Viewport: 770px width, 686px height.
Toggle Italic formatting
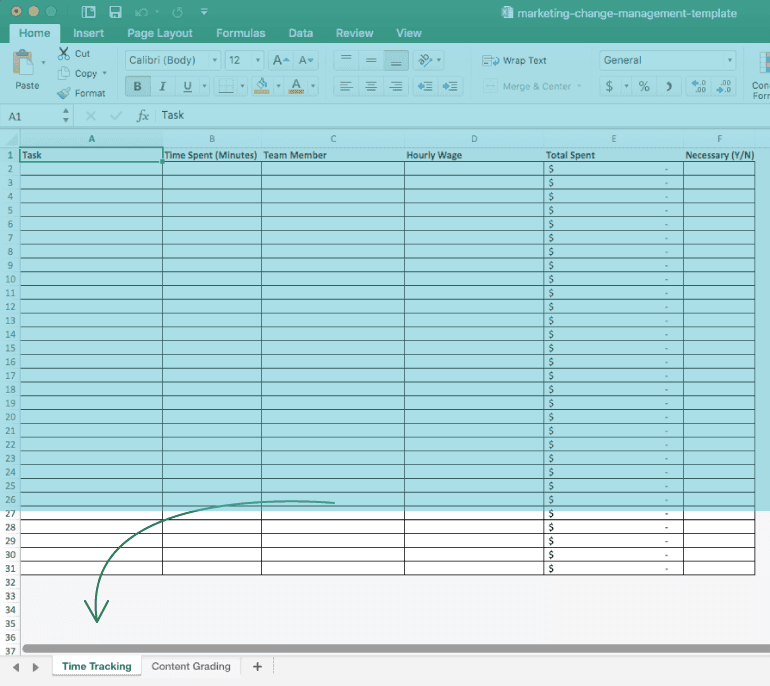tap(163, 87)
